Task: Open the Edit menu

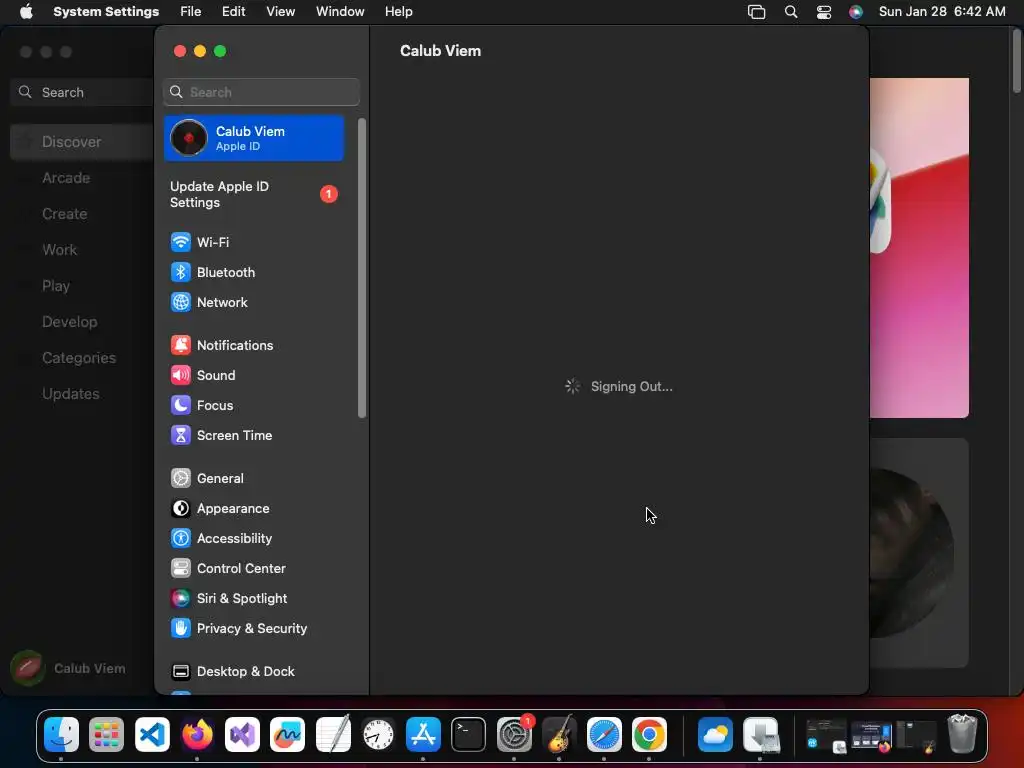Action: pos(233,12)
